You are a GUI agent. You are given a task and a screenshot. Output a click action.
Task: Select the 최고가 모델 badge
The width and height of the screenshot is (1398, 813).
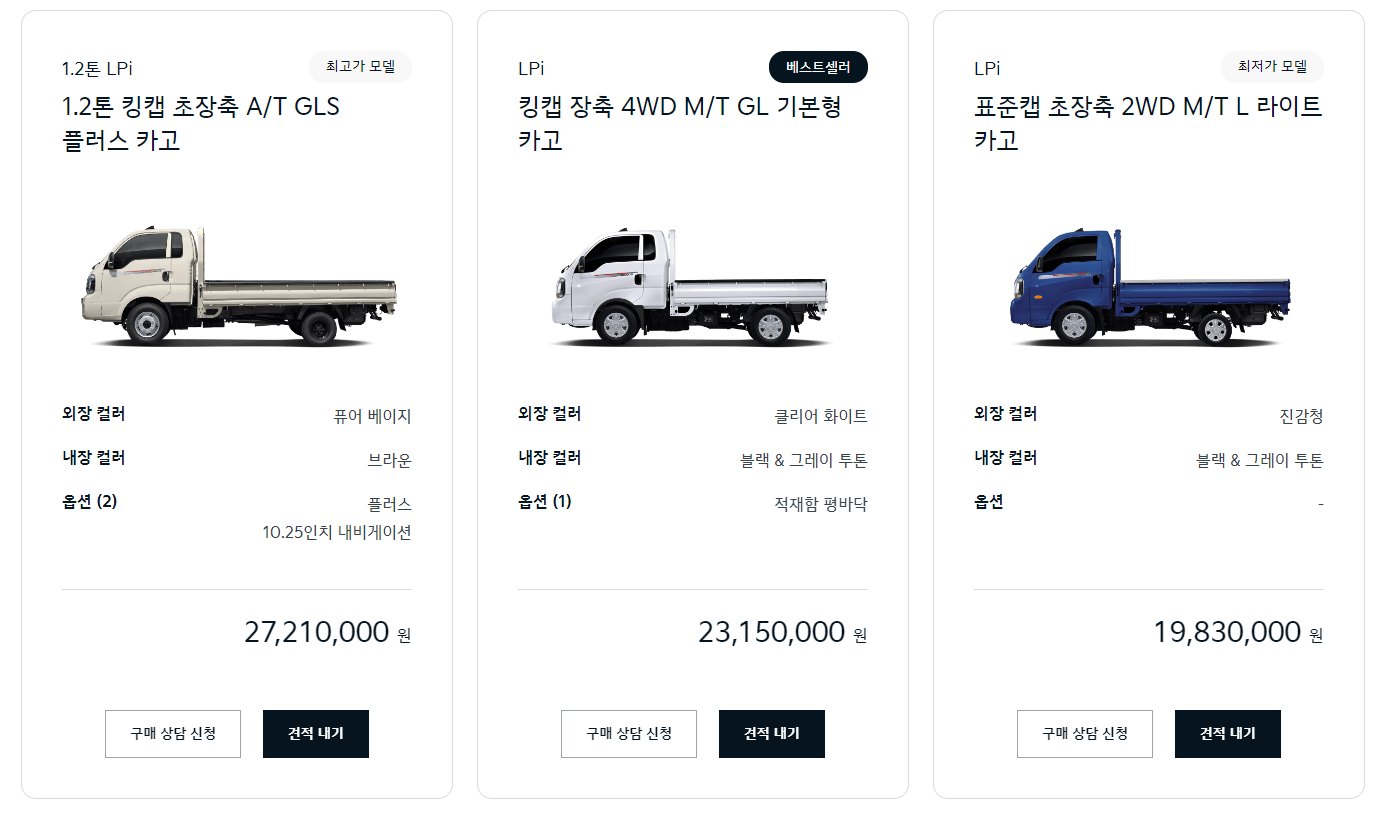coord(360,68)
